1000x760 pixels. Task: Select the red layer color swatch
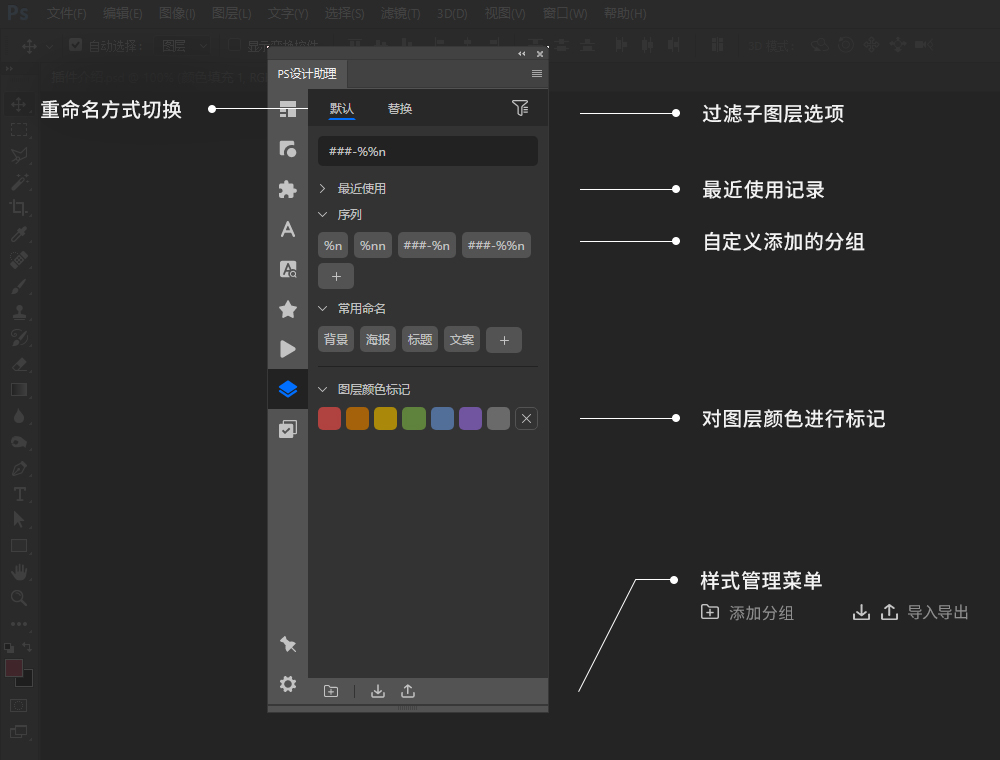(x=329, y=419)
